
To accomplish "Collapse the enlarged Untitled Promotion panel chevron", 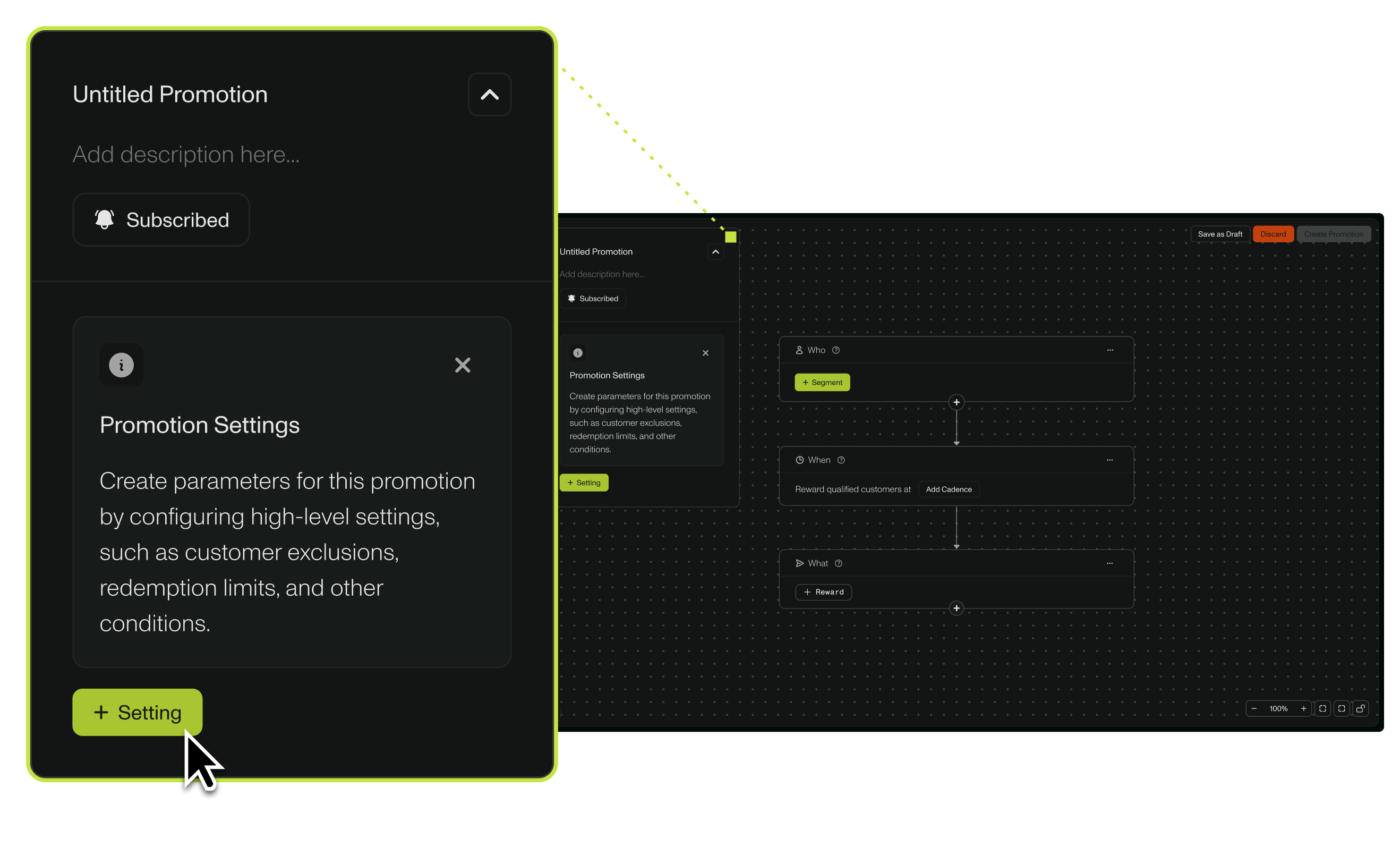I will 489,95.
